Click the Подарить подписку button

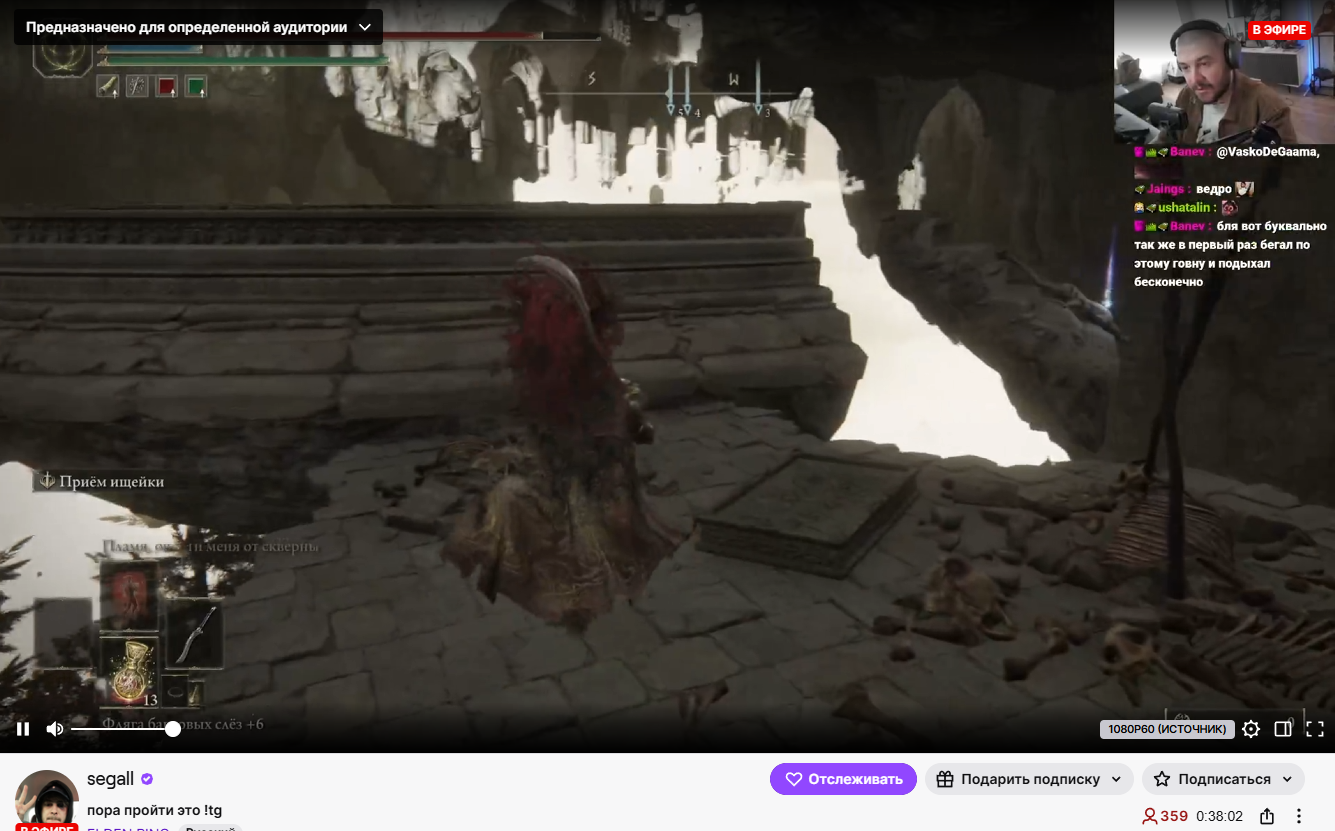[1029, 779]
